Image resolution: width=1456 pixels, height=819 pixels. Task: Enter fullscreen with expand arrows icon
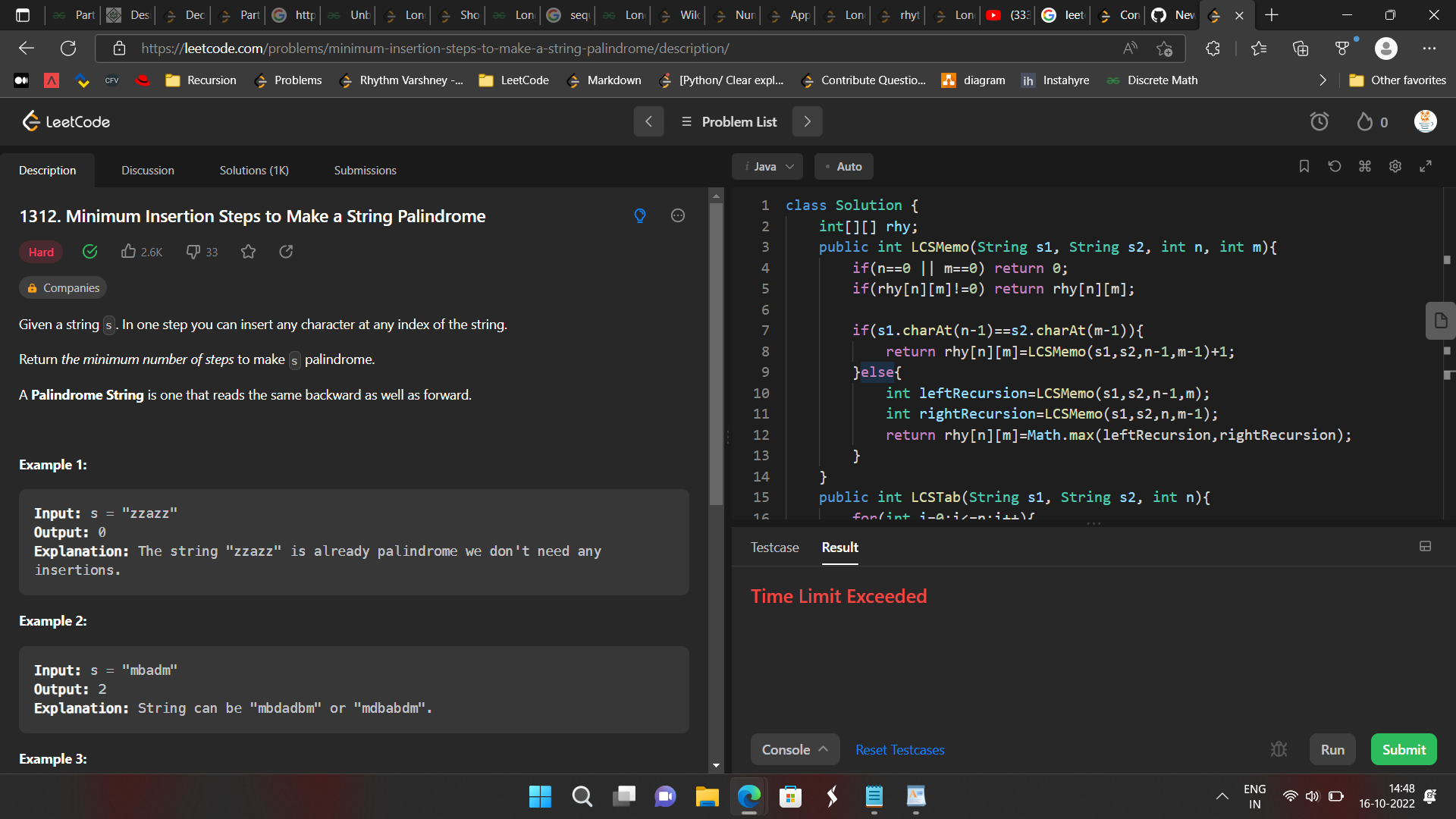click(x=1426, y=166)
